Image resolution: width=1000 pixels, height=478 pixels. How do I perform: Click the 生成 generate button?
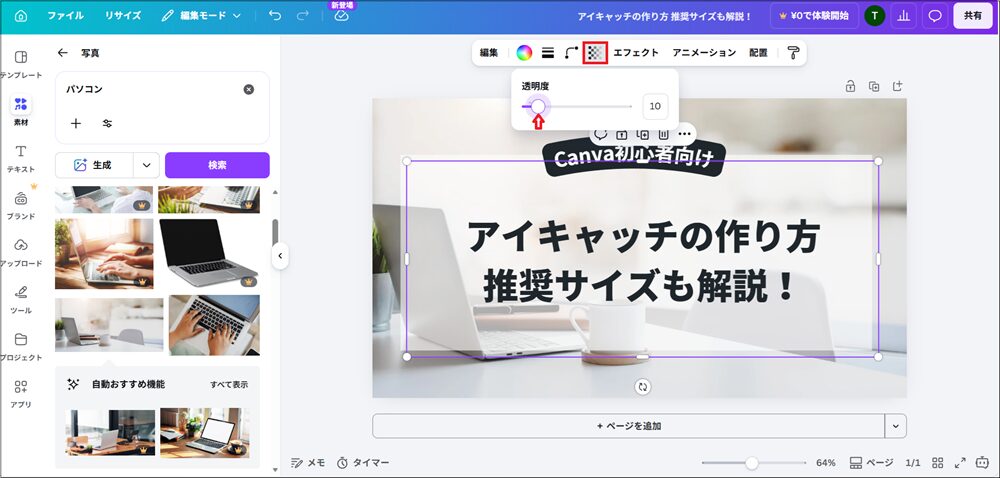pos(94,165)
